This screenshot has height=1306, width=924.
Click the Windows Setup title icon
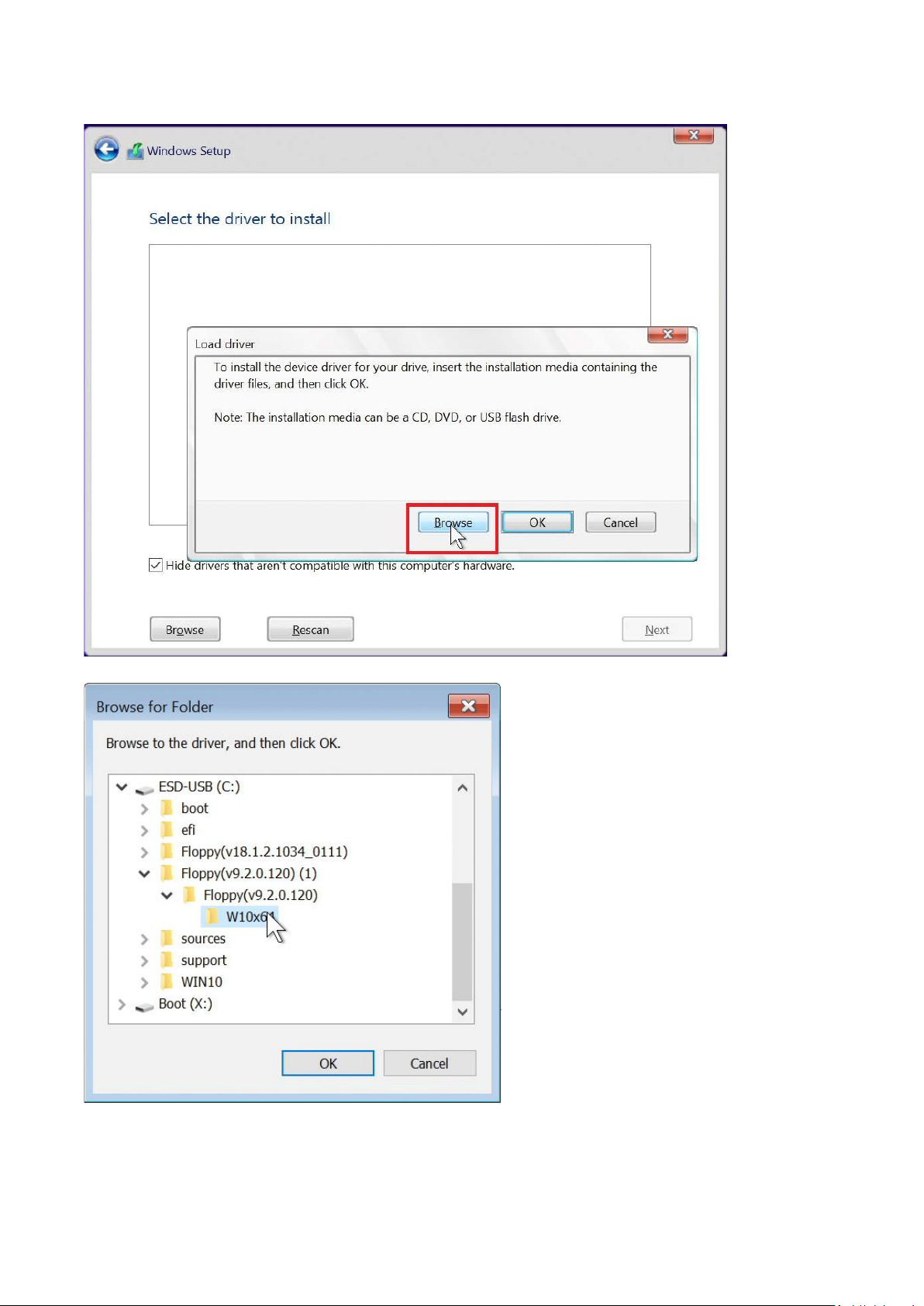coord(136,150)
